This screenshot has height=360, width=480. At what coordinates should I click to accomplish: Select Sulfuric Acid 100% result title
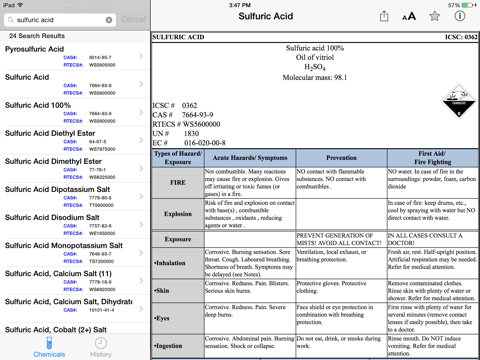[x=38, y=105]
